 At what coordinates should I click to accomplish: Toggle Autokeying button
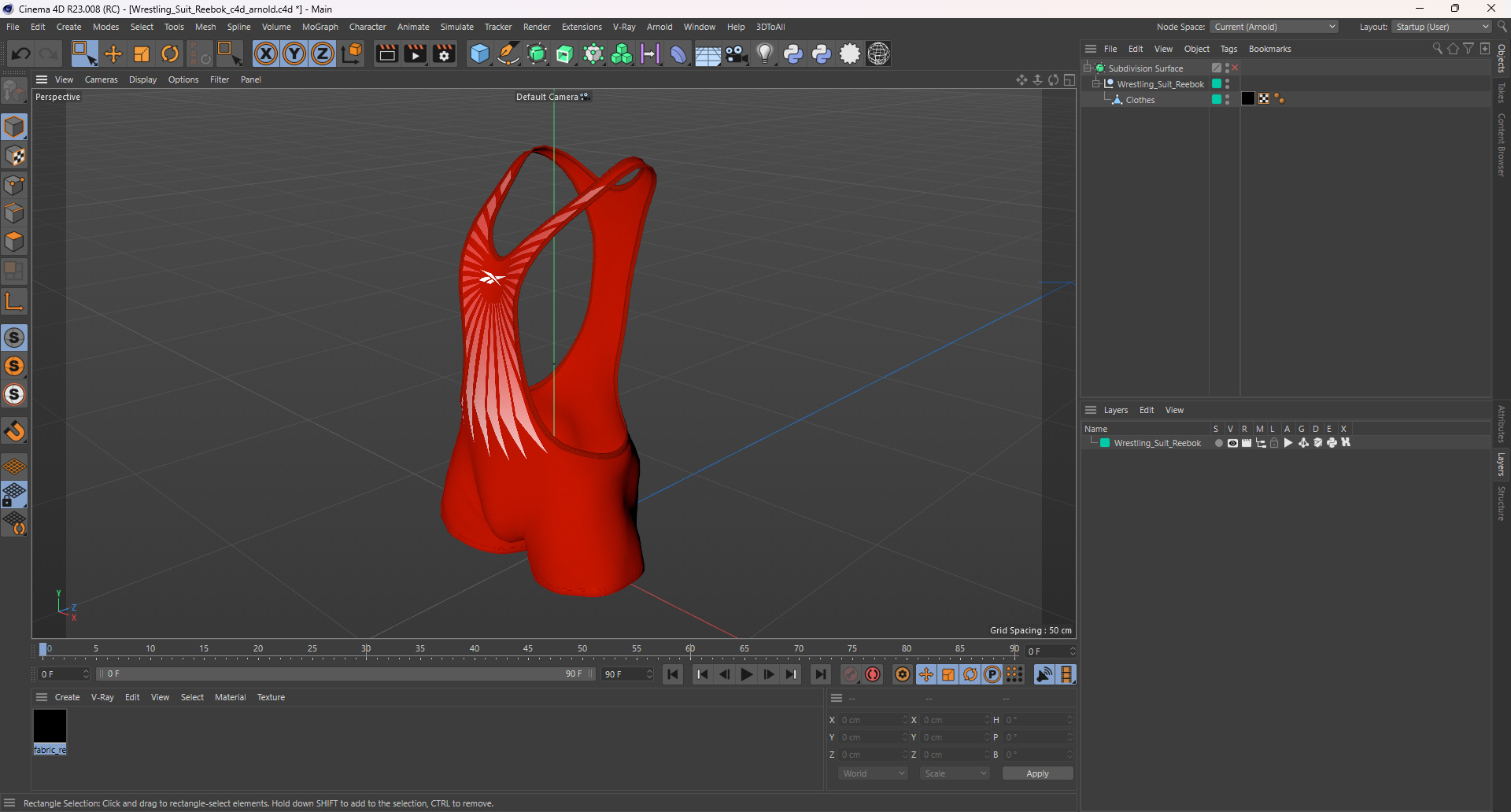coord(873,674)
